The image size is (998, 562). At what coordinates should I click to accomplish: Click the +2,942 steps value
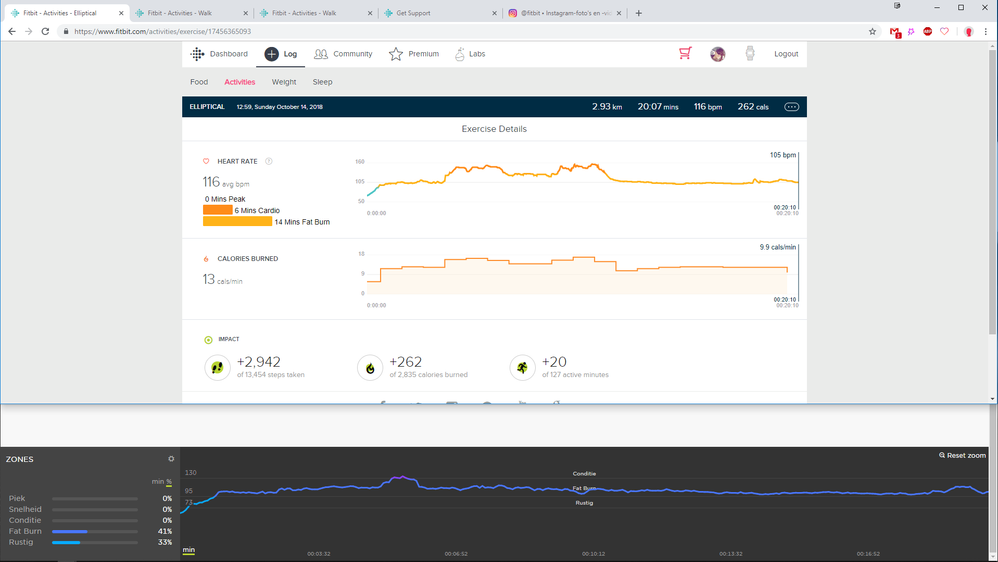coord(258,362)
